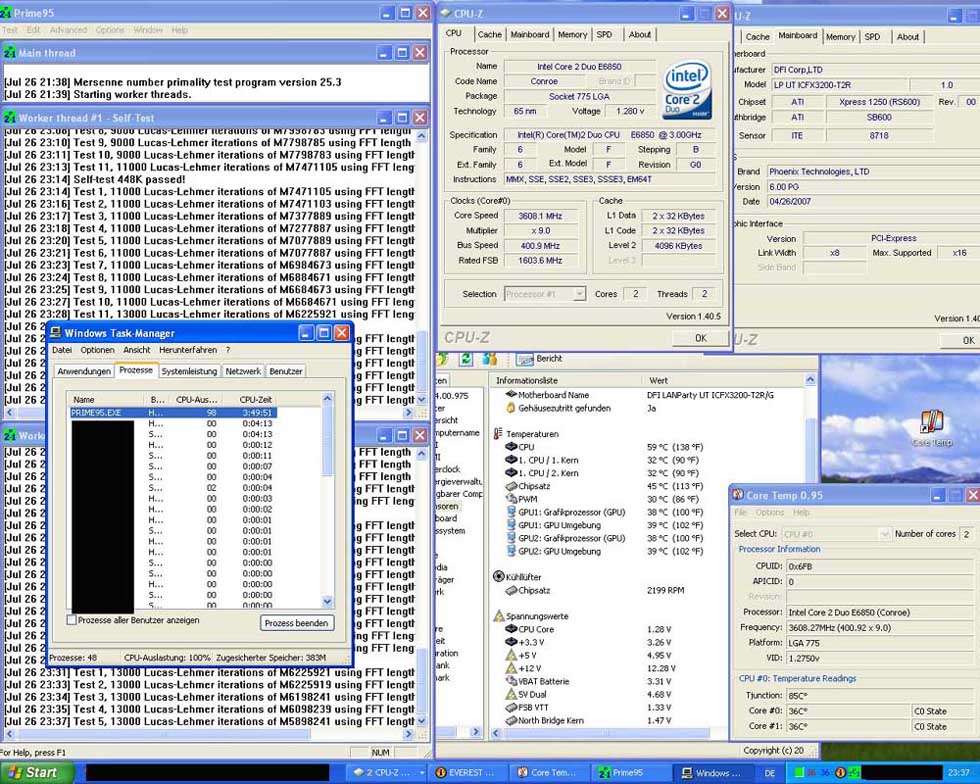Click the GPU1: Grafikprozessor row icon
Image resolution: width=980 pixels, height=784 pixels.
point(511,512)
